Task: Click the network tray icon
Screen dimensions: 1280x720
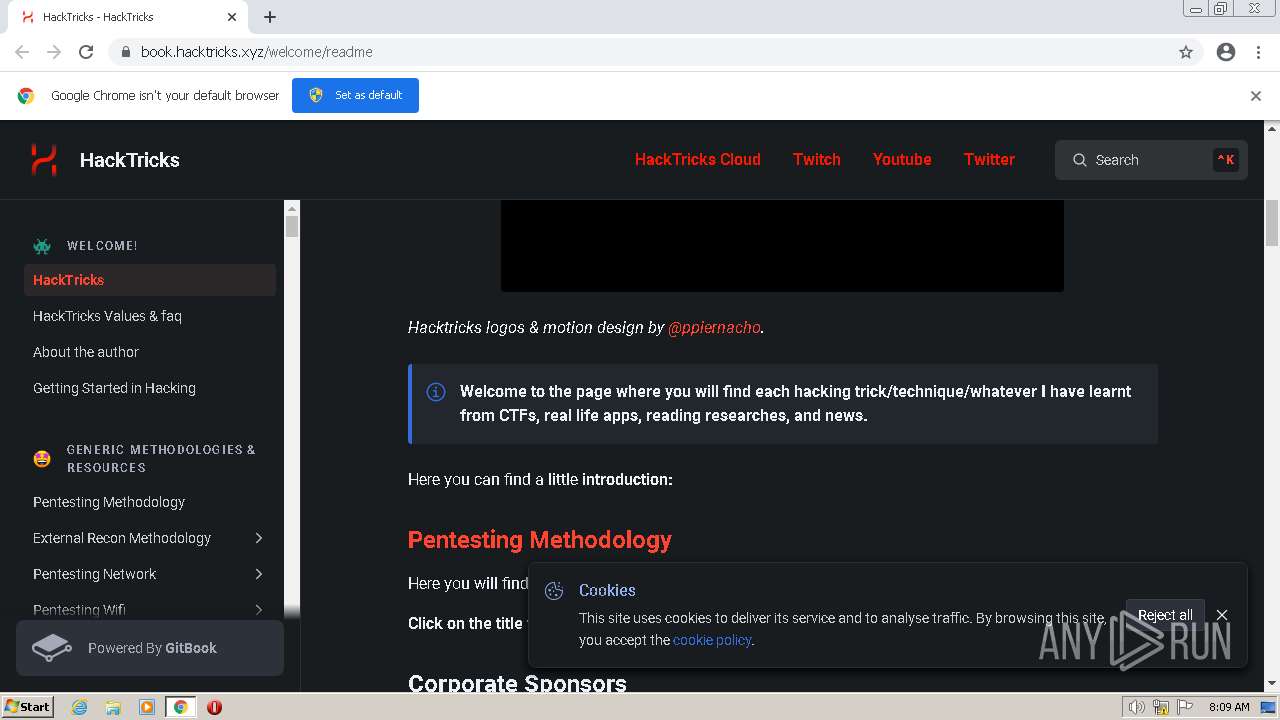Action: click(1161, 707)
